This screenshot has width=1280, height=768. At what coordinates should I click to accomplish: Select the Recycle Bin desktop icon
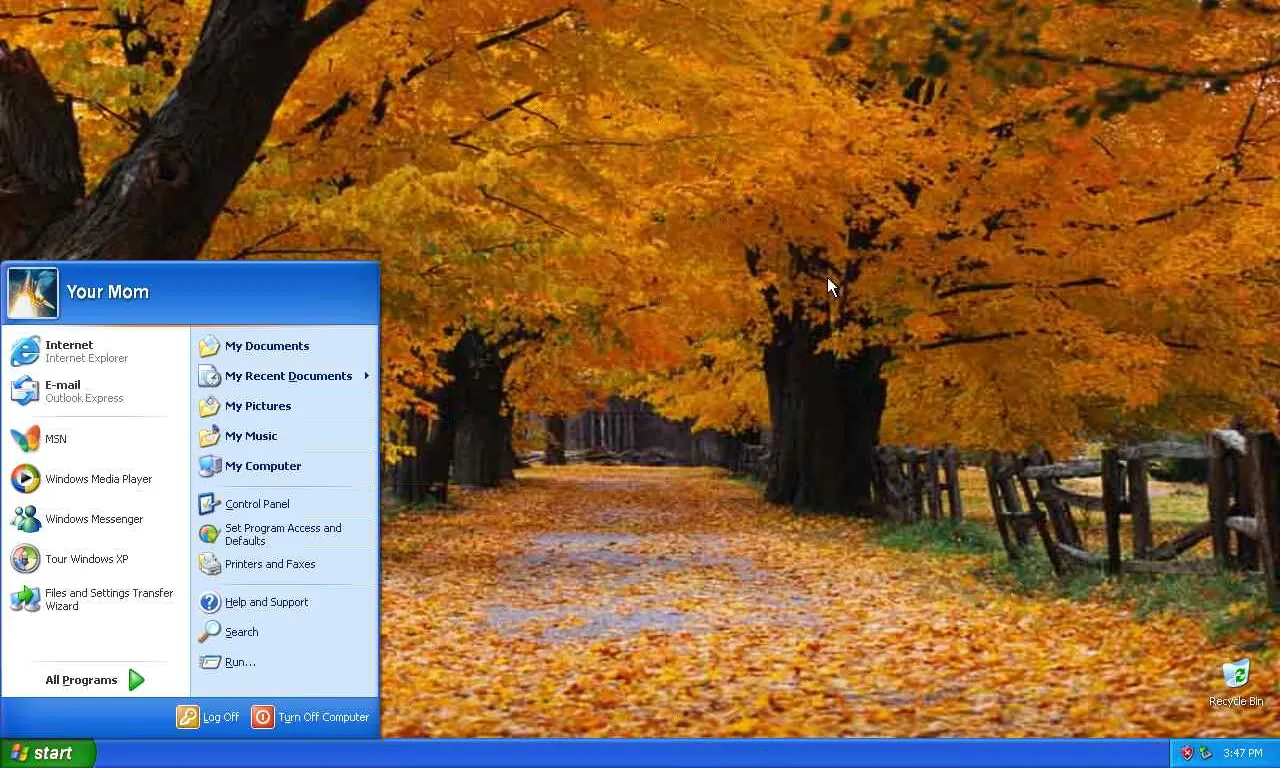coord(1236,673)
